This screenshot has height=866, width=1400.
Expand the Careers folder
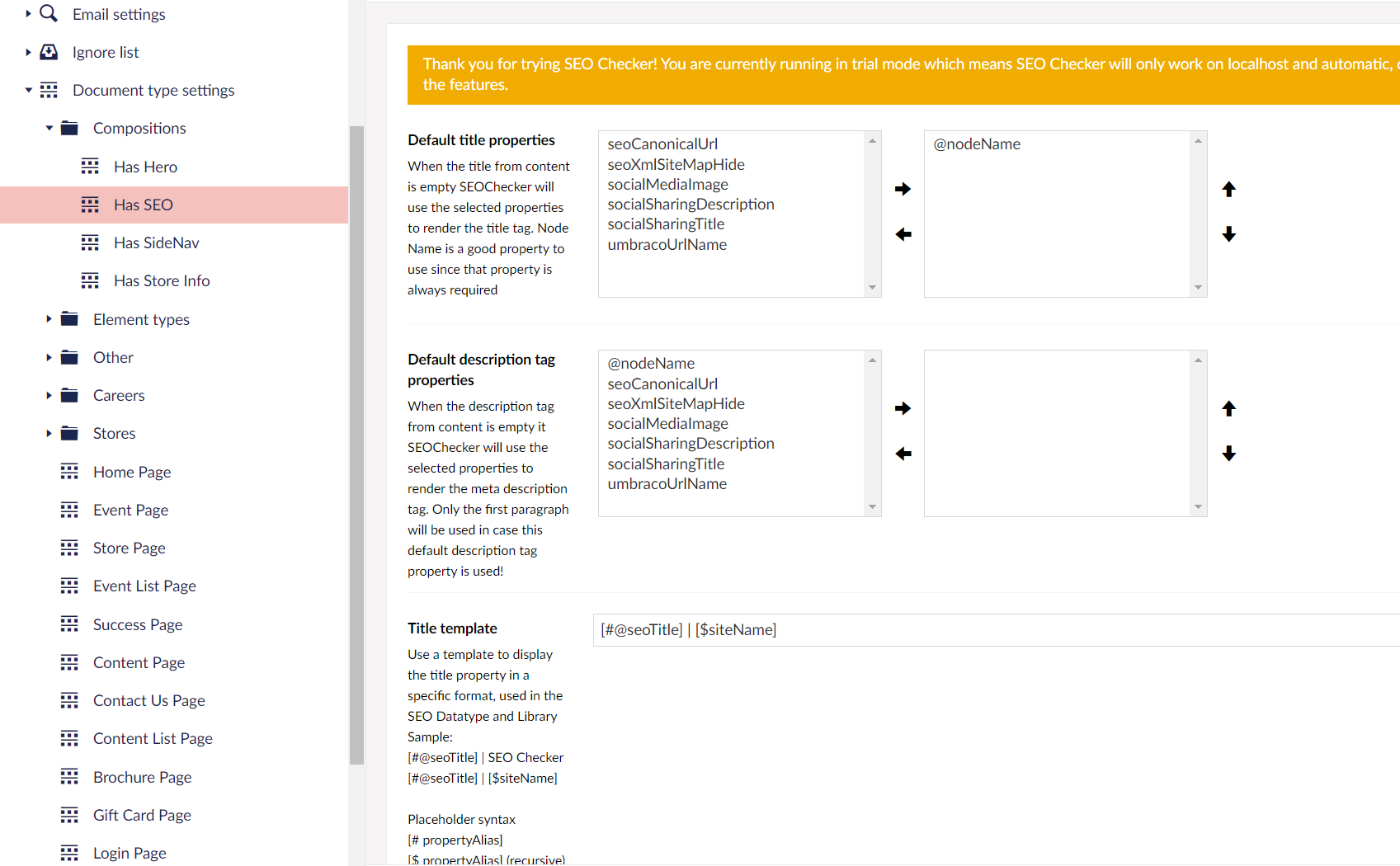[49, 395]
